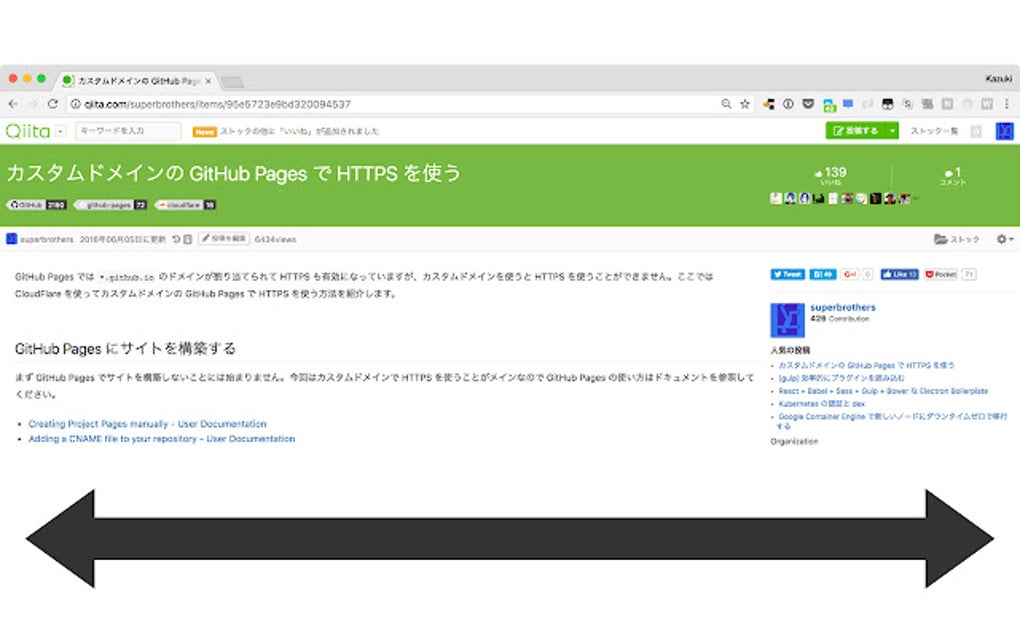The image size is (1020, 638).
Task: Select the browser tab titled カスタムドメインの GitHub Pages
Action: click(137, 81)
